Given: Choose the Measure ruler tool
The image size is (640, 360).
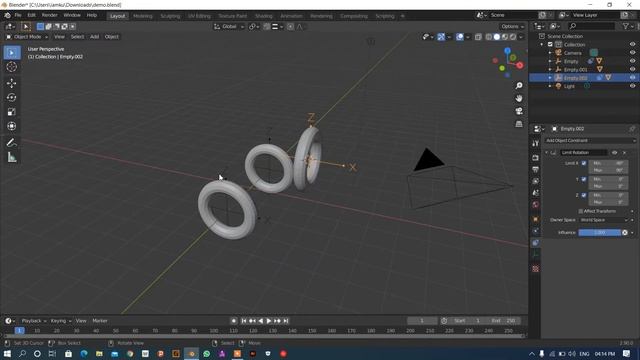Looking at the screenshot, I should pyautogui.click(x=12, y=157).
